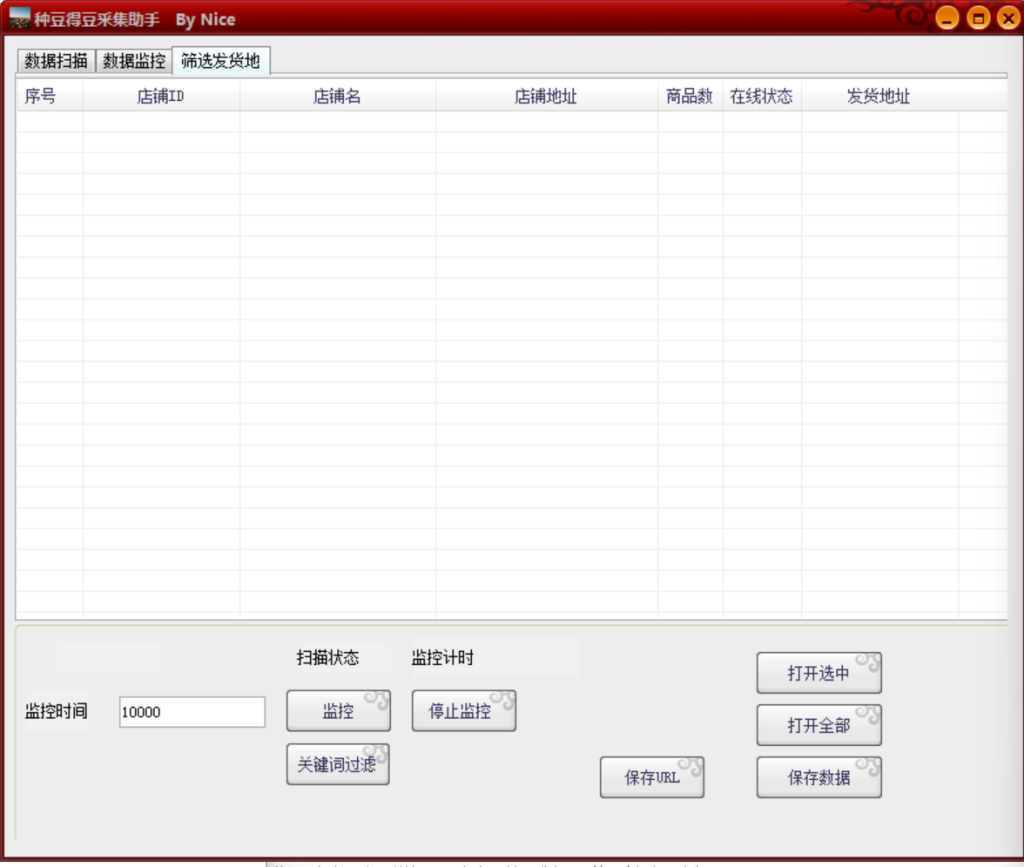This screenshot has width=1024, height=867.
Task: Start monitoring with 监控 button
Action: coord(338,711)
